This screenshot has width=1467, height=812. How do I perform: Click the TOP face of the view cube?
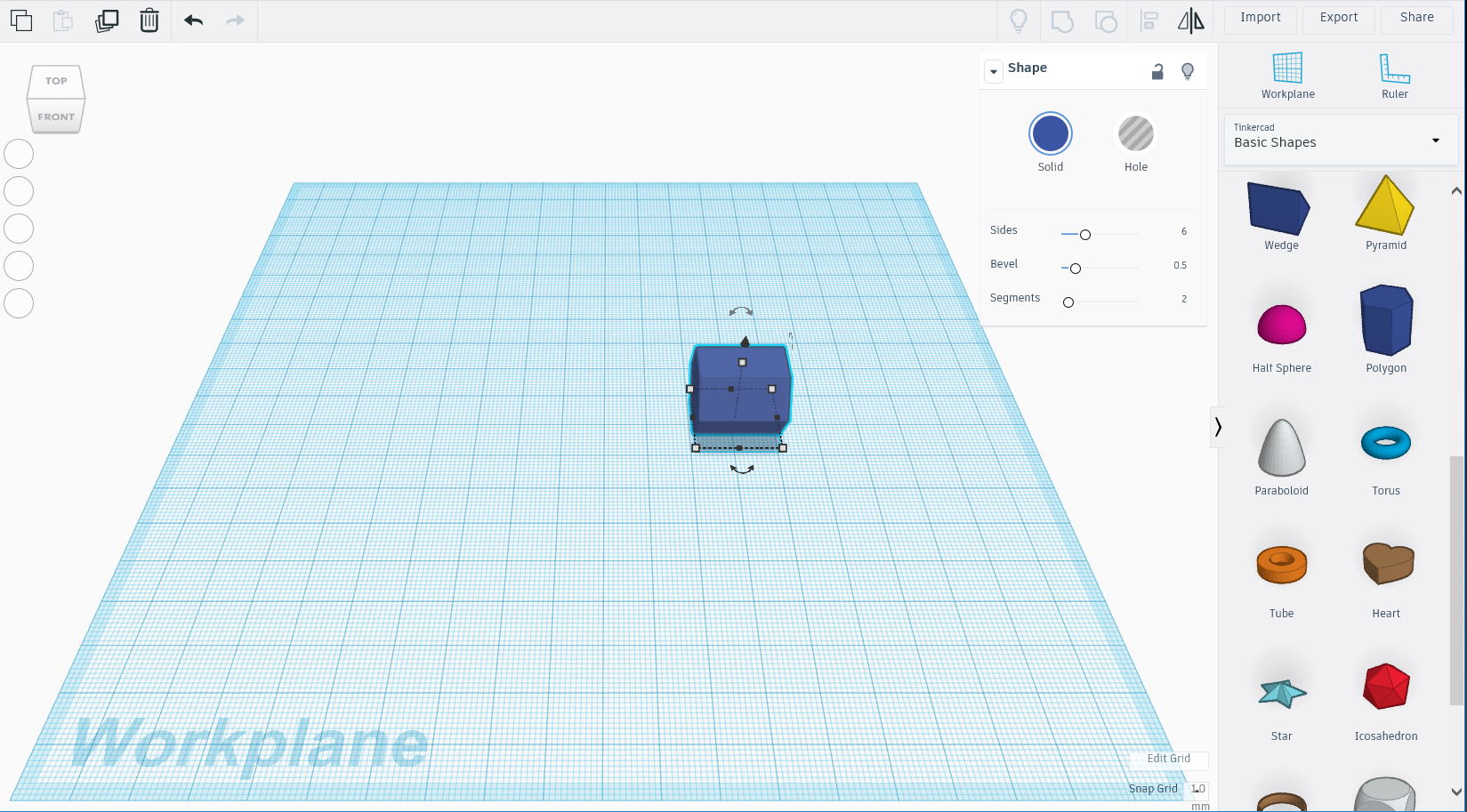pyautogui.click(x=56, y=81)
